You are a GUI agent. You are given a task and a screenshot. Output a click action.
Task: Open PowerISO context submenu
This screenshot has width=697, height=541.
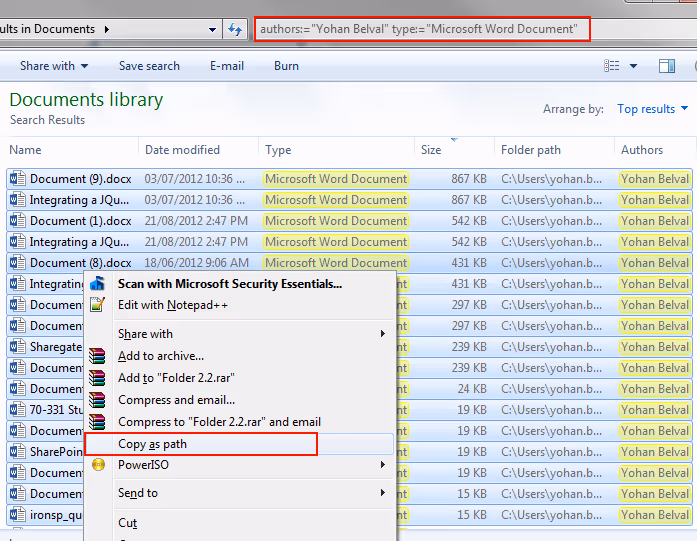tap(240, 465)
